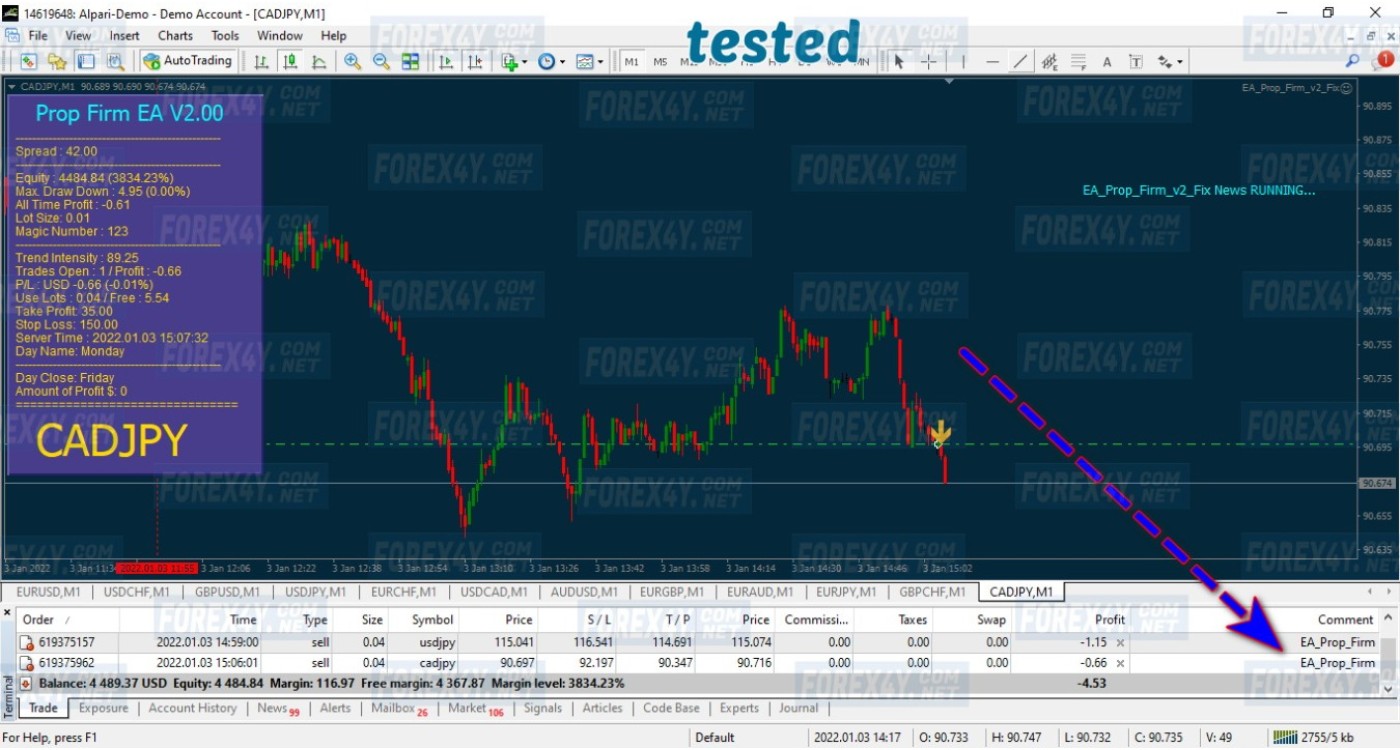Switch to the Account History tab
The width and height of the screenshot is (1400, 750).
tap(192, 708)
